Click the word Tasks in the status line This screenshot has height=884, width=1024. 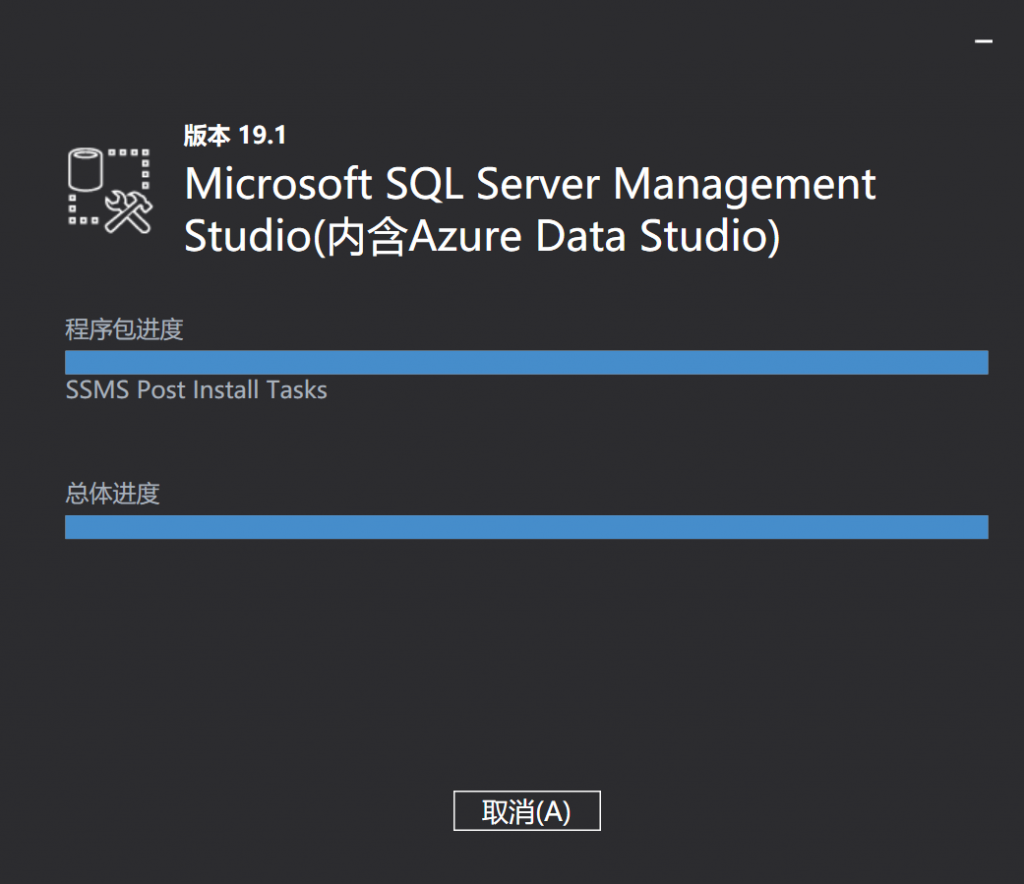coord(297,390)
